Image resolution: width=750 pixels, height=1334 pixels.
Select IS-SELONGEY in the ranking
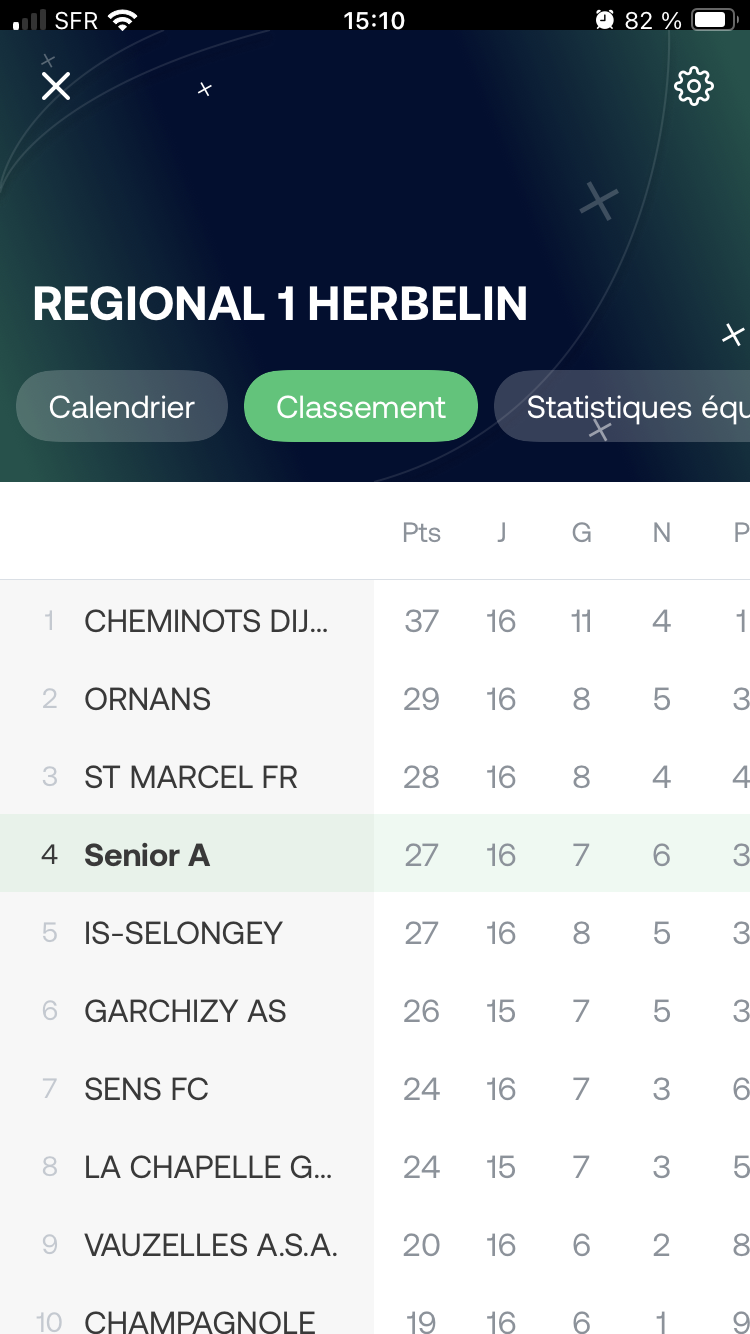[183, 933]
